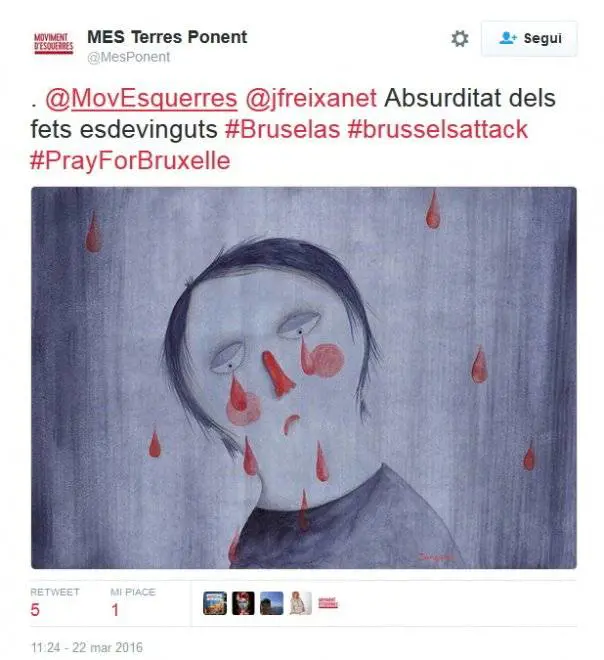Open the MES Terres Ponent account name
Screen dimensions: 604x660
(167, 37)
